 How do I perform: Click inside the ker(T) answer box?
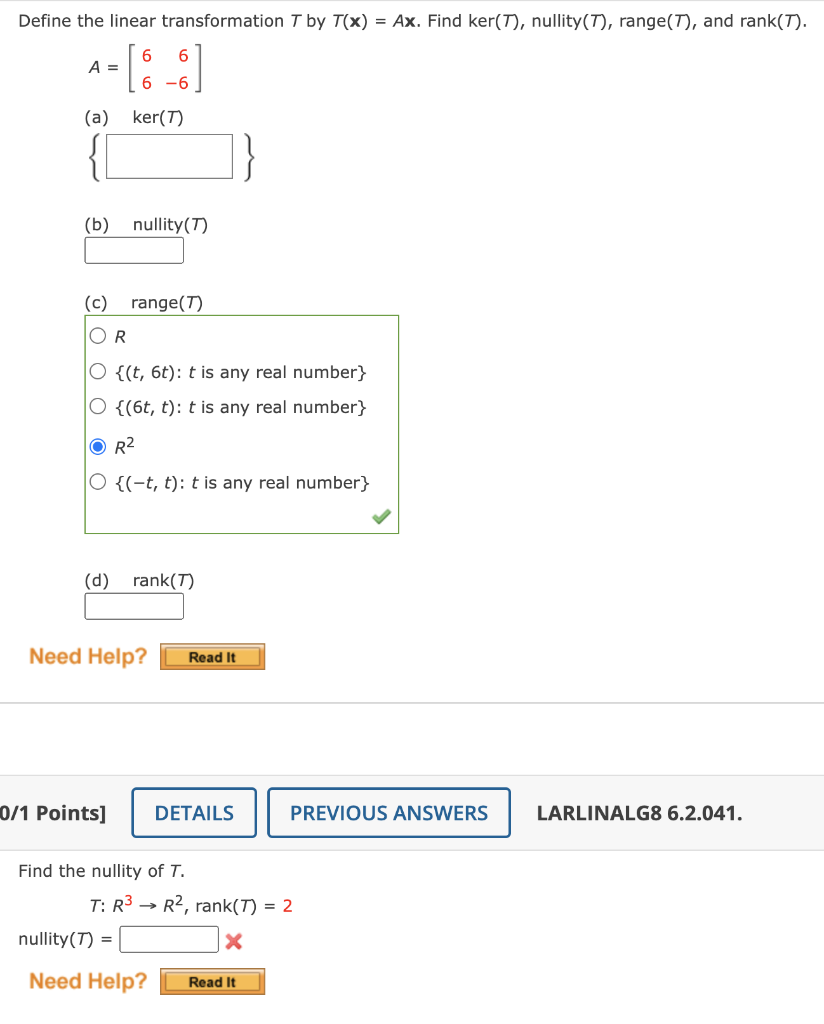pyautogui.click(x=168, y=156)
